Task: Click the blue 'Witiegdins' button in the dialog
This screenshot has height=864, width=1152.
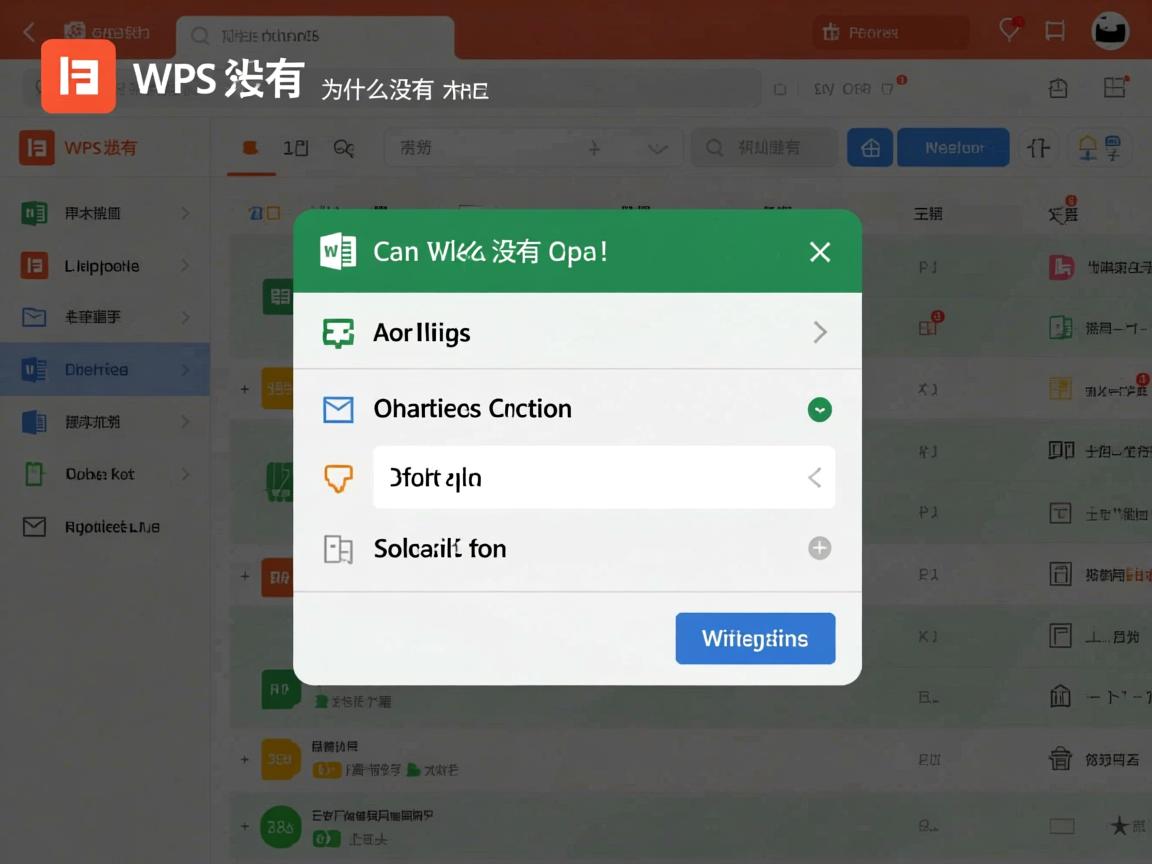Action: click(755, 638)
